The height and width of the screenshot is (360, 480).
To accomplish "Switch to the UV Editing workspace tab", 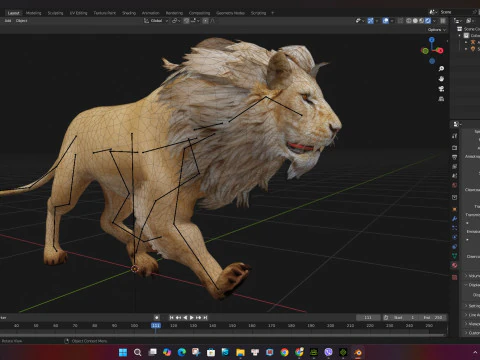I will [x=78, y=13].
